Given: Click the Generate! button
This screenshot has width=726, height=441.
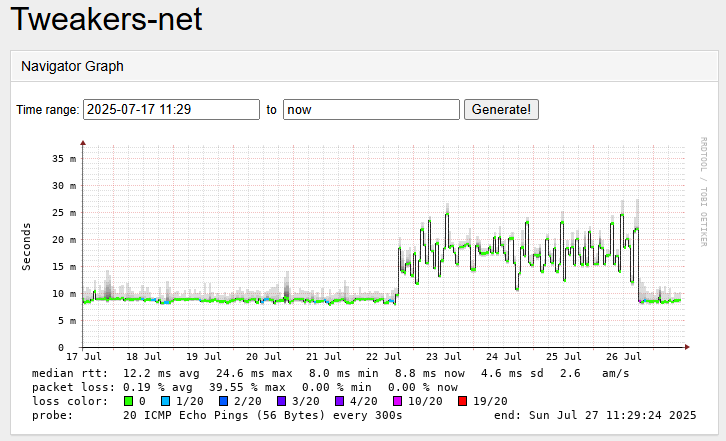Looking at the screenshot, I should 501,109.
